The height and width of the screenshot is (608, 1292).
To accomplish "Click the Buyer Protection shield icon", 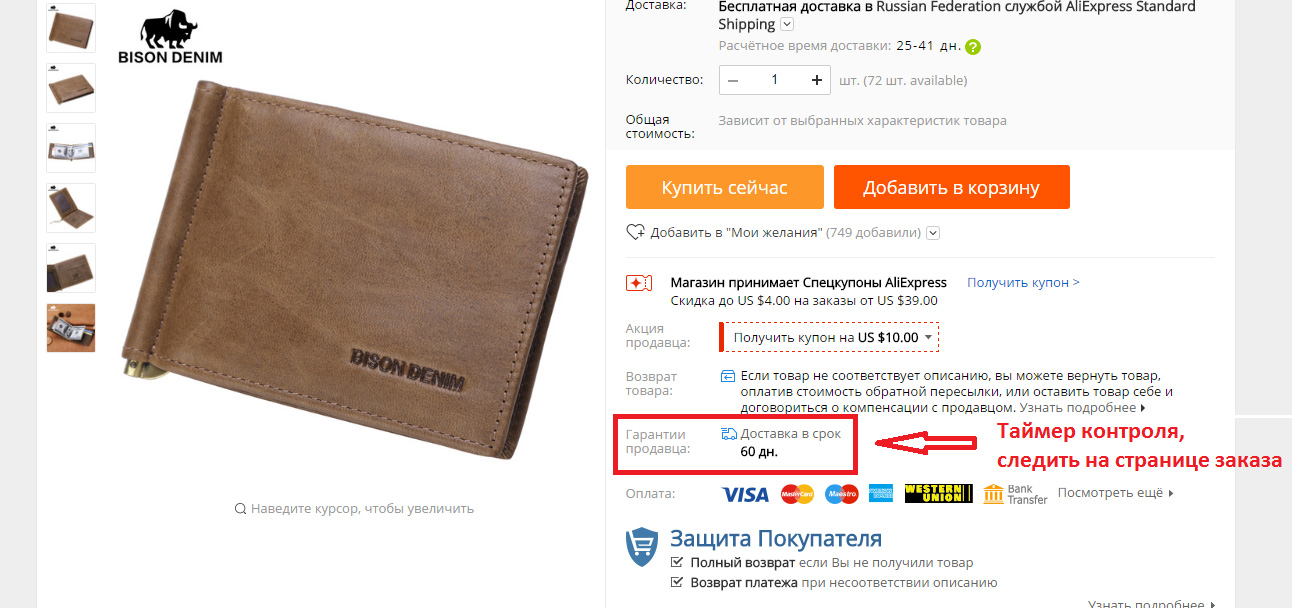I will pos(641,547).
